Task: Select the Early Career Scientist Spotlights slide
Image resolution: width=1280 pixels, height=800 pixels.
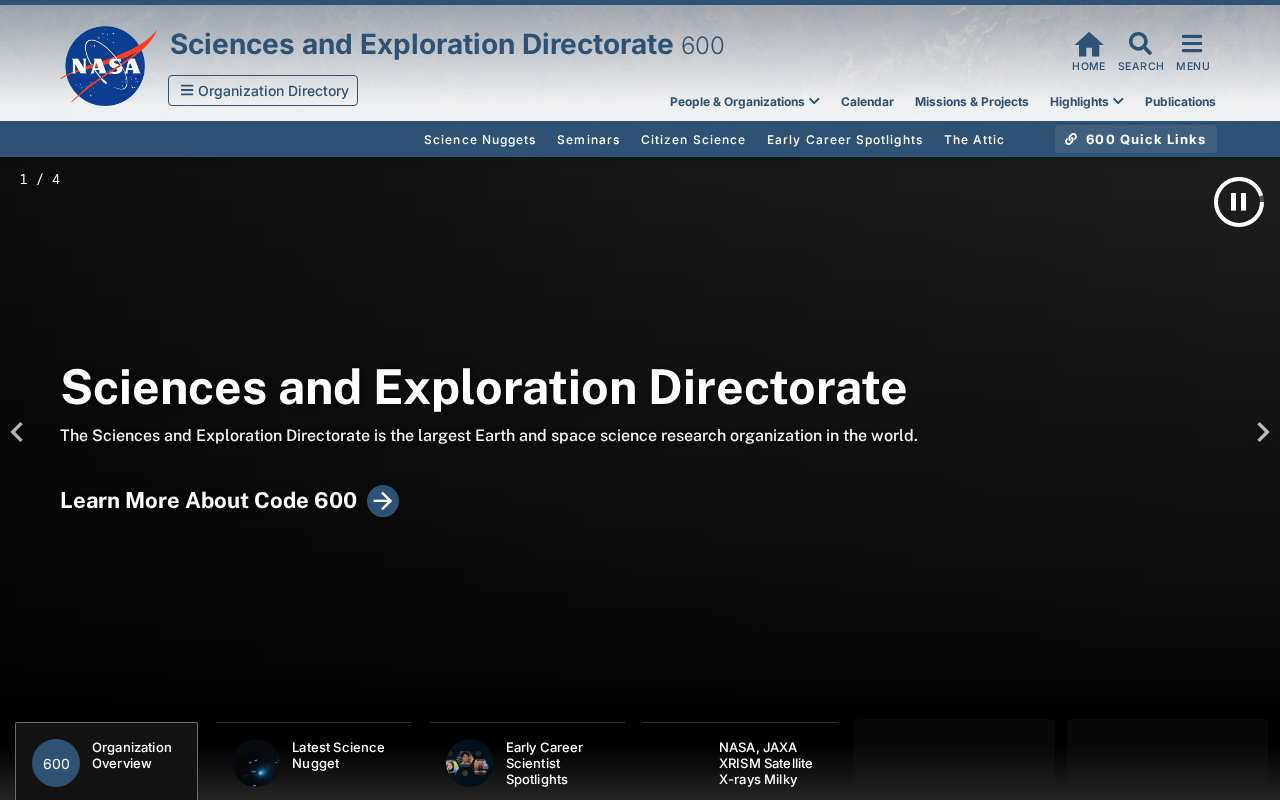Action: [527, 761]
